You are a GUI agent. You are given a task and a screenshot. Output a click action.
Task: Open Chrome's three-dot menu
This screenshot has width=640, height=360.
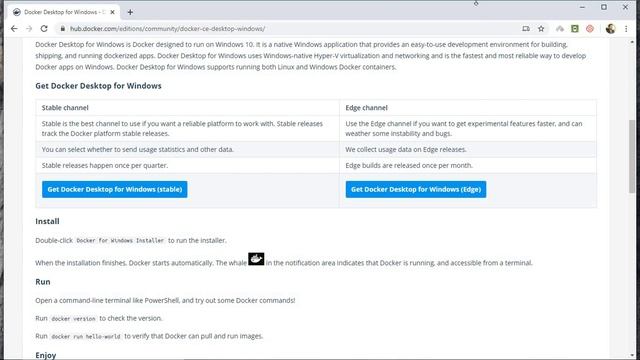click(626, 29)
